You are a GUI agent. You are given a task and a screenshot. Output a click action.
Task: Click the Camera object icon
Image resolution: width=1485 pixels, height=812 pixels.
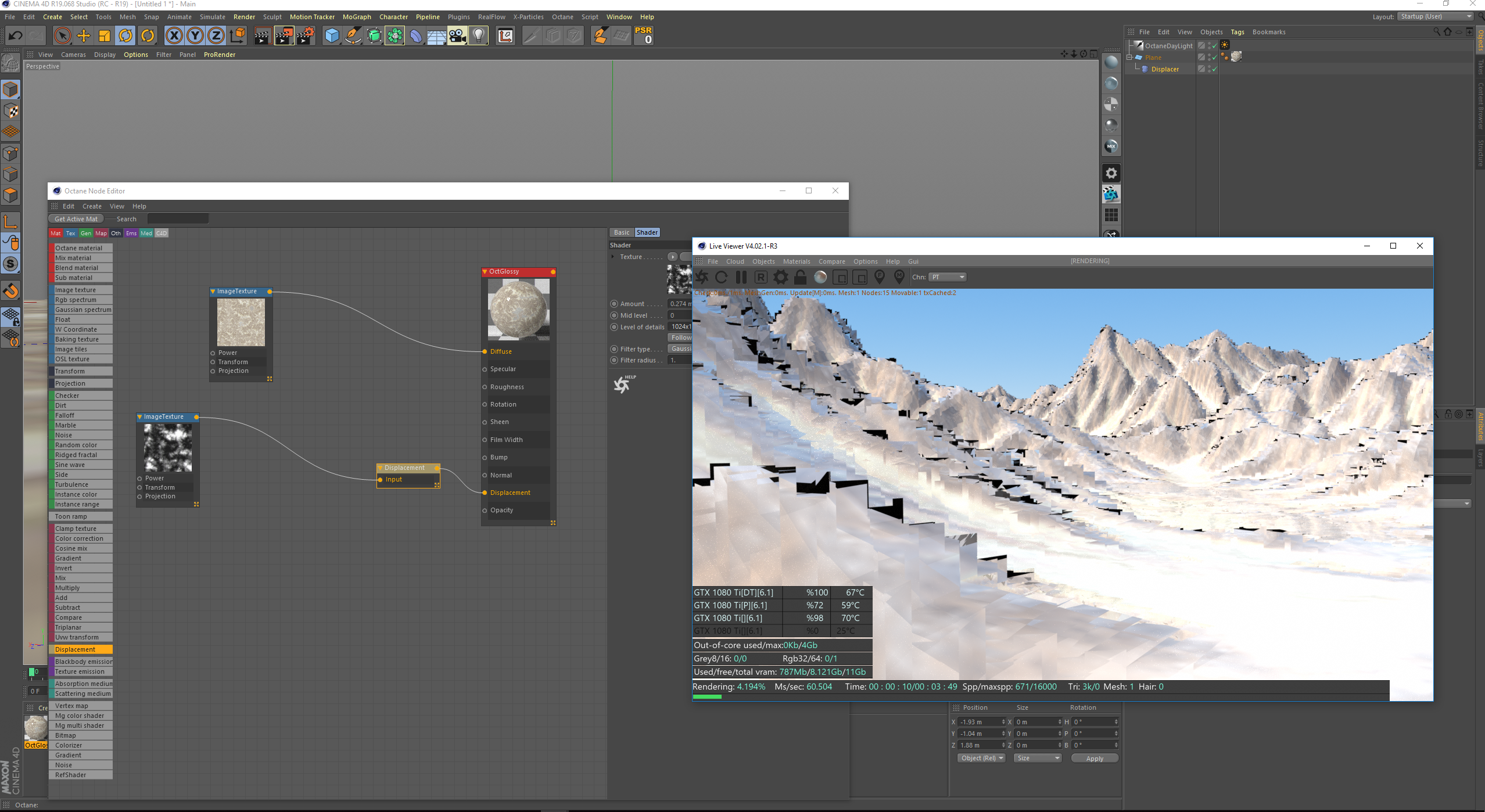tap(457, 36)
